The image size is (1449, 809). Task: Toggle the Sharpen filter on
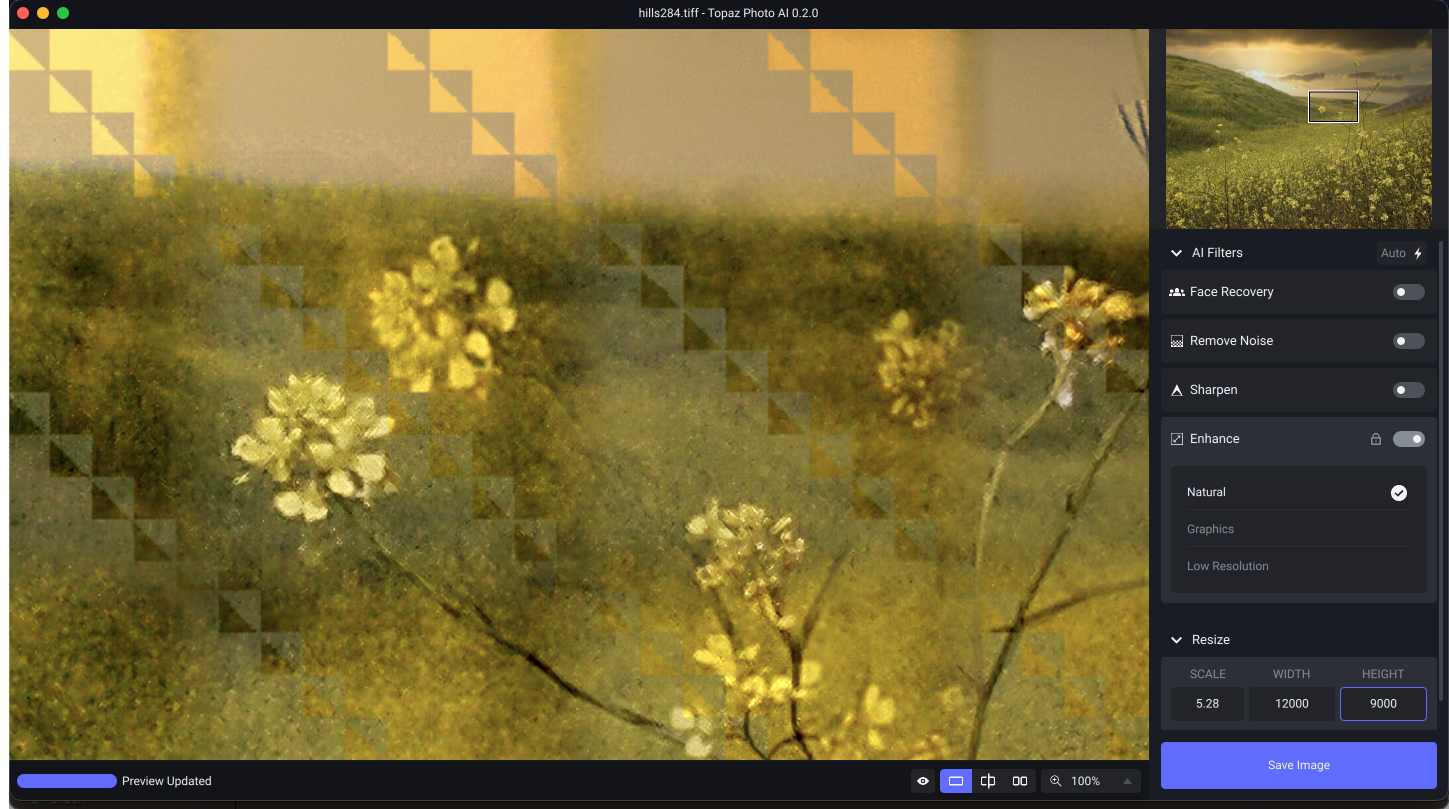[x=1408, y=390]
